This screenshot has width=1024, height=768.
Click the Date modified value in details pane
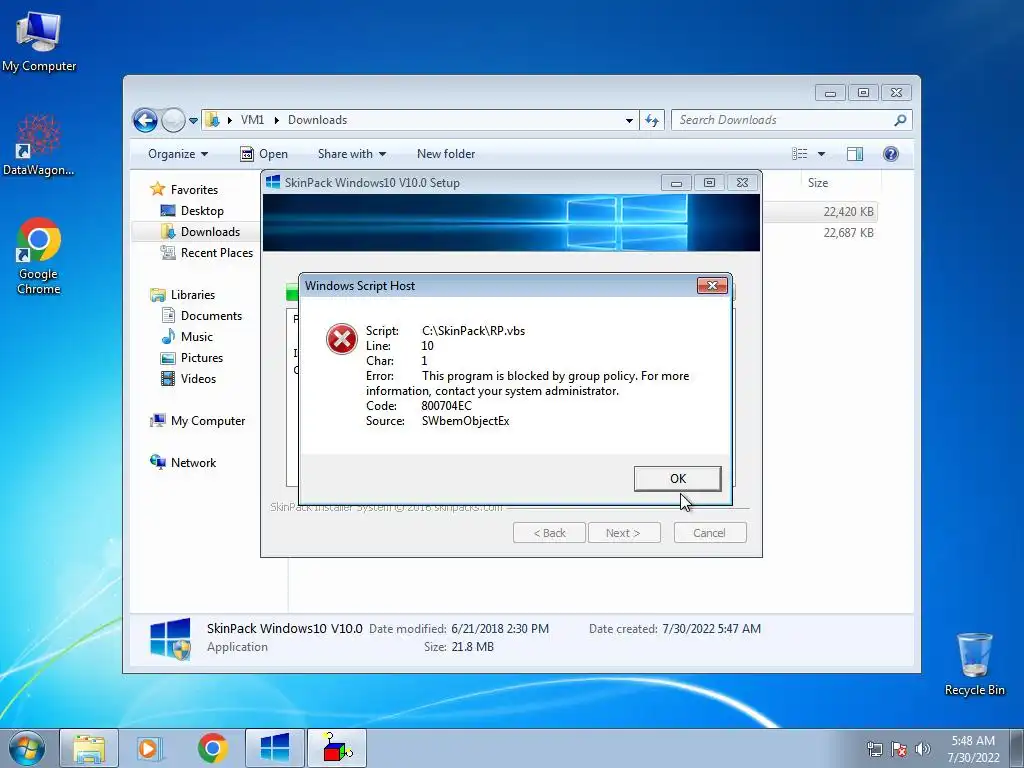[x=500, y=629]
